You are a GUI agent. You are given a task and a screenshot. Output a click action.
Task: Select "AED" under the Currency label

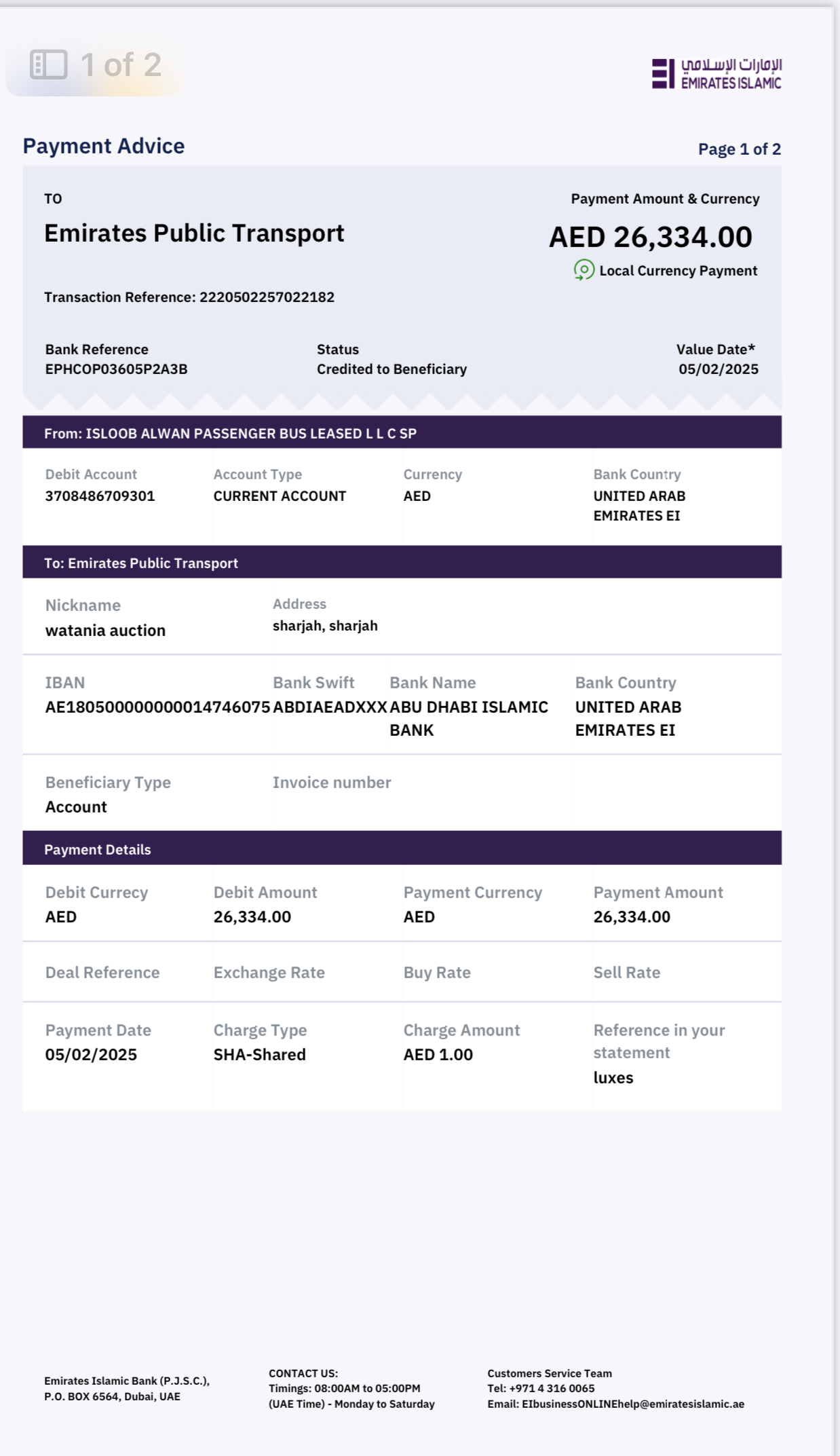(417, 496)
